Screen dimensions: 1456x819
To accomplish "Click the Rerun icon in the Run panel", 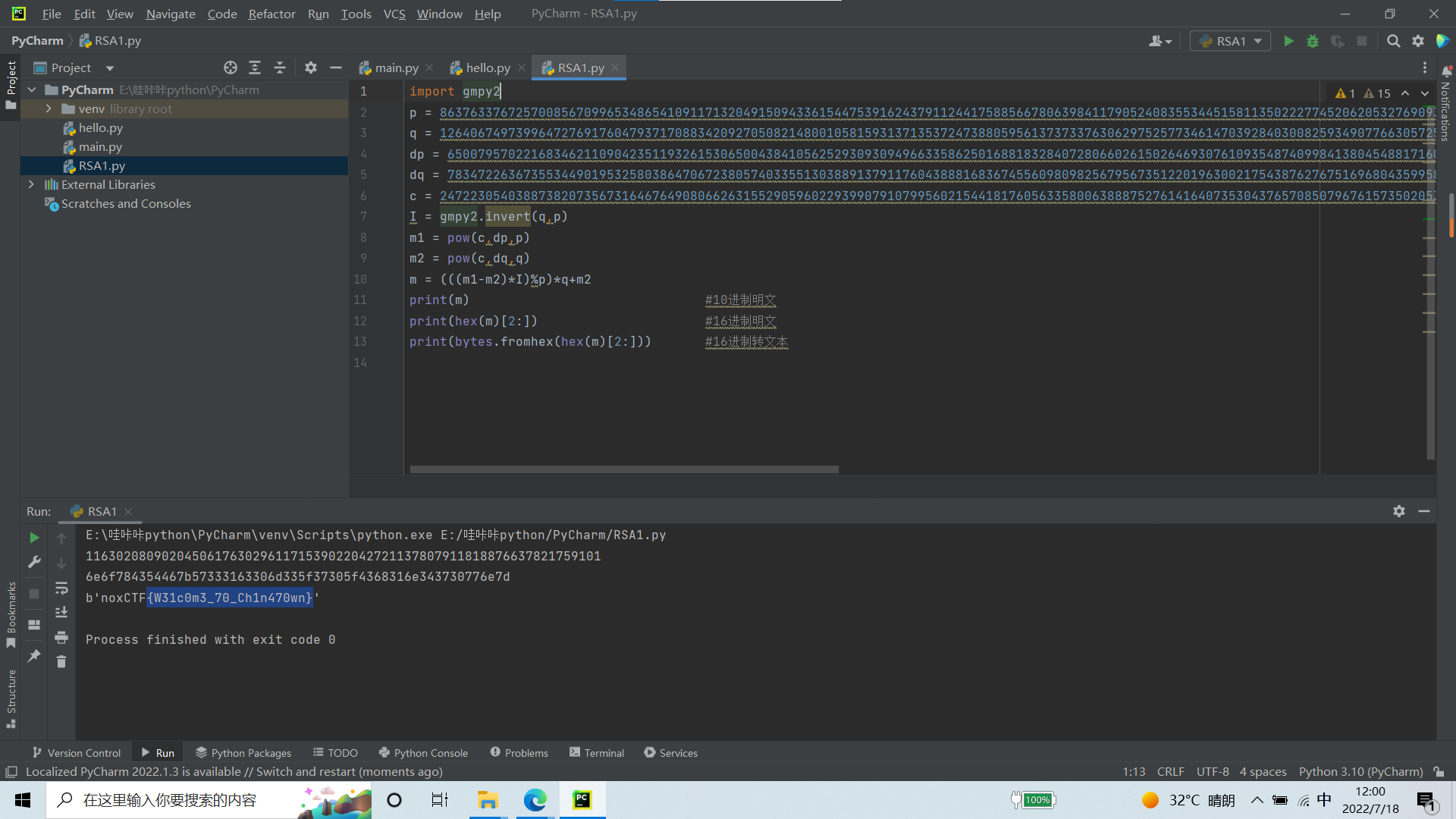I will (x=34, y=538).
